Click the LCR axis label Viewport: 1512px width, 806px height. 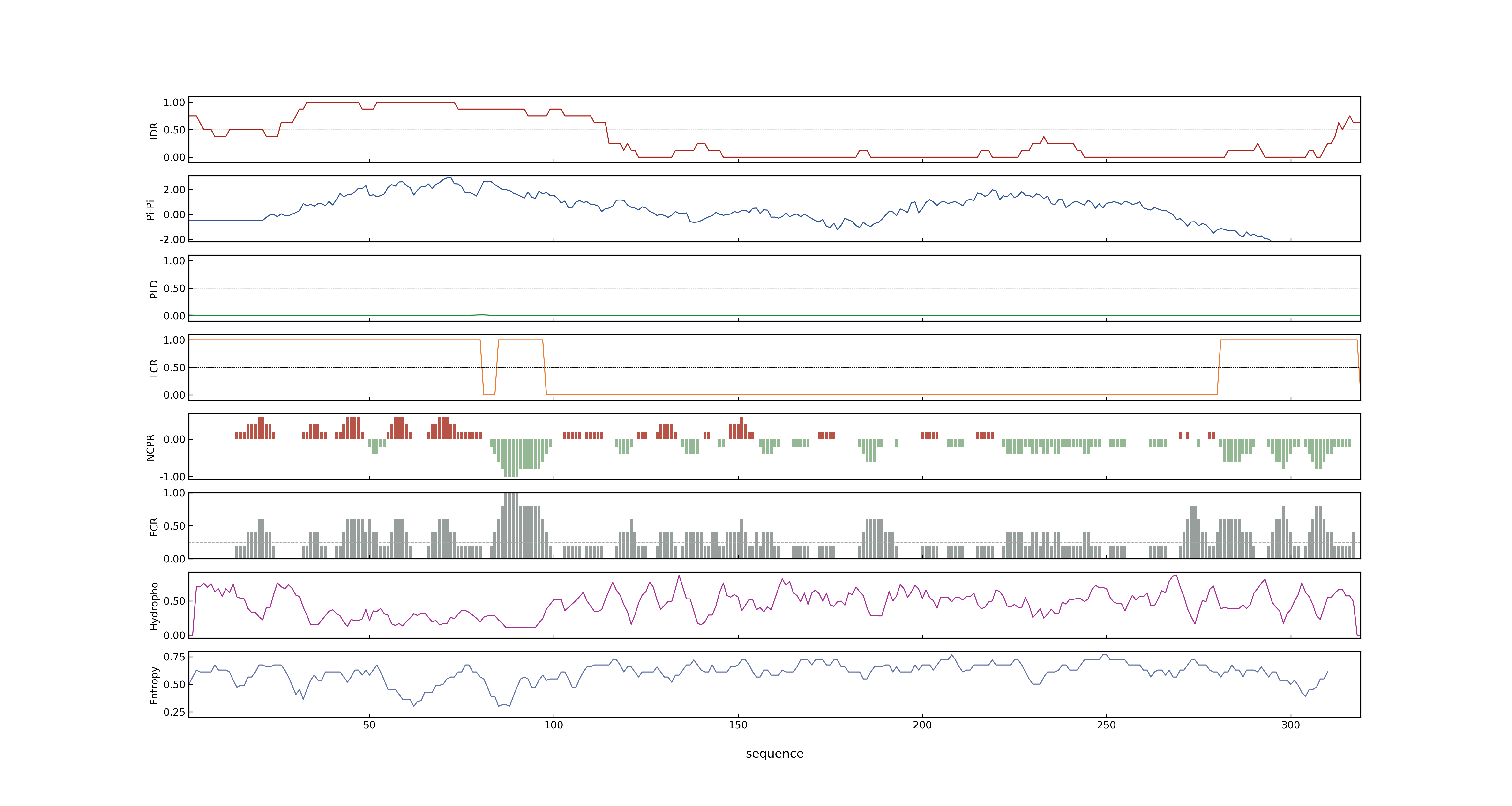(x=154, y=368)
